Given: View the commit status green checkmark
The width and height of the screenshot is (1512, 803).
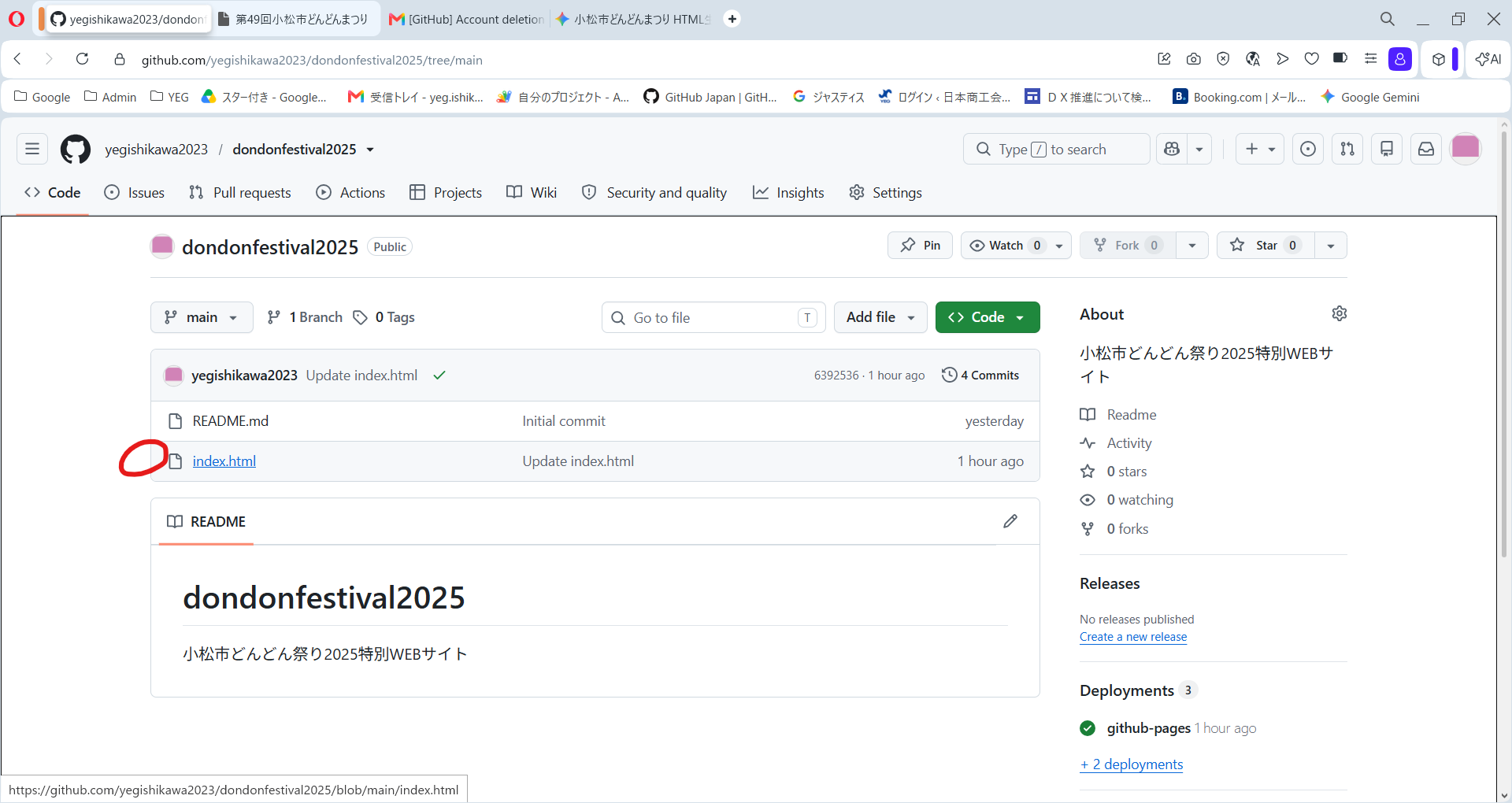Looking at the screenshot, I should (439, 376).
